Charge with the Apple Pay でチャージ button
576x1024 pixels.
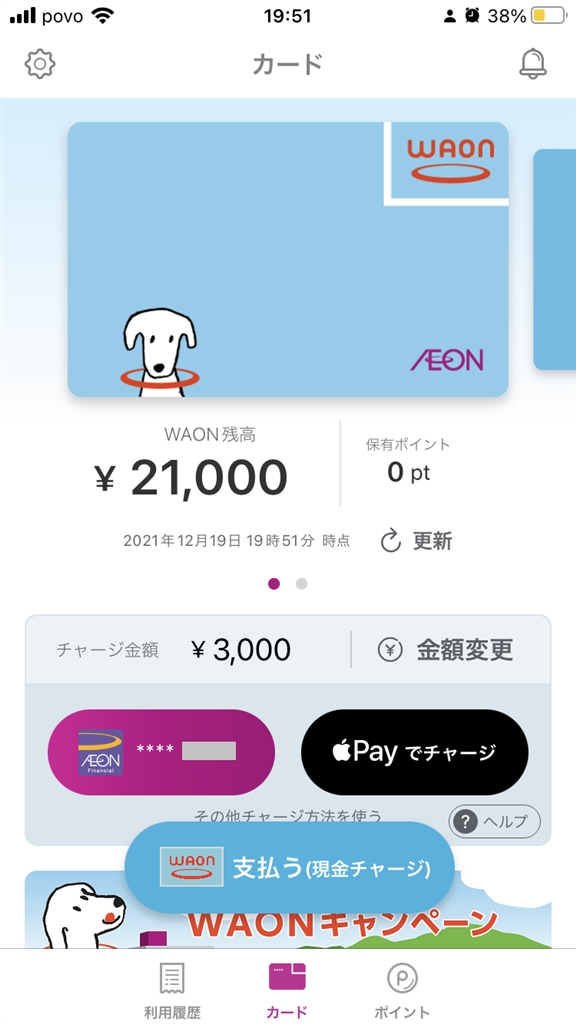pos(415,752)
